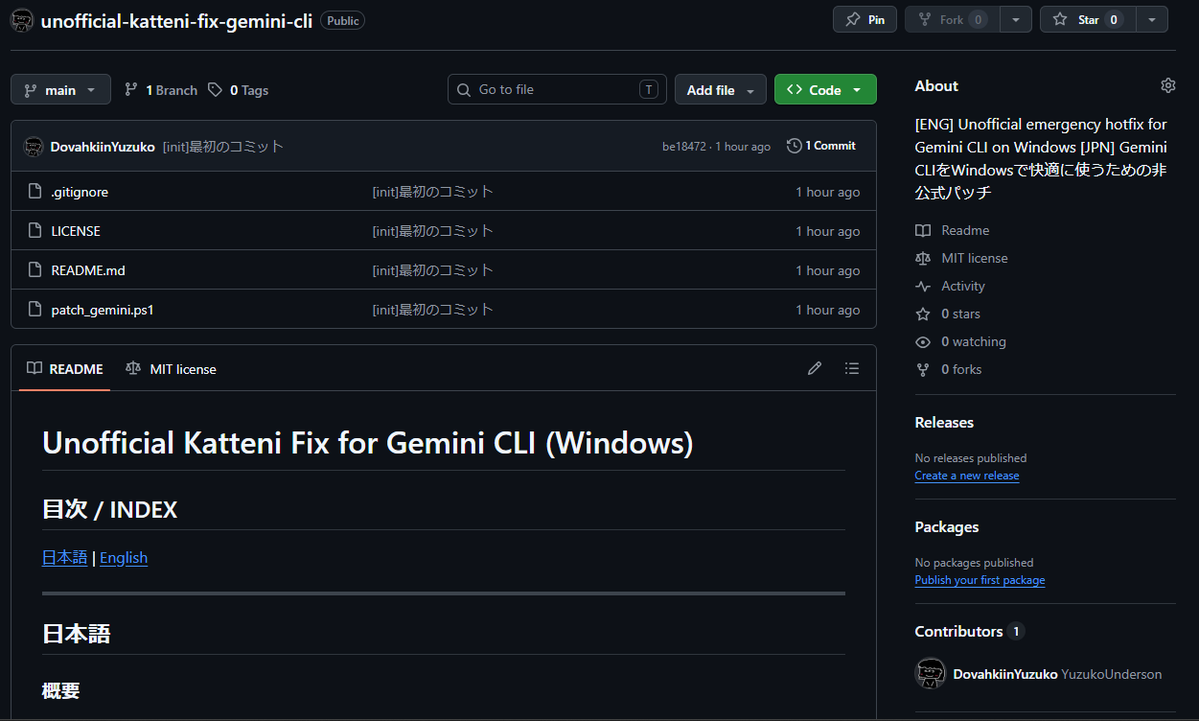The height and width of the screenshot is (721, 1199).
Task: Open commit message in the LICENSE row
Action: (x=433, y=231)
